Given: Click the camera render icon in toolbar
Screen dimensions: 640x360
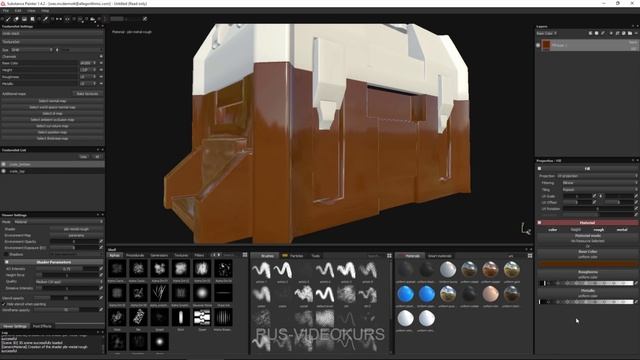Looking at the screenshot, I should point(93,19).
